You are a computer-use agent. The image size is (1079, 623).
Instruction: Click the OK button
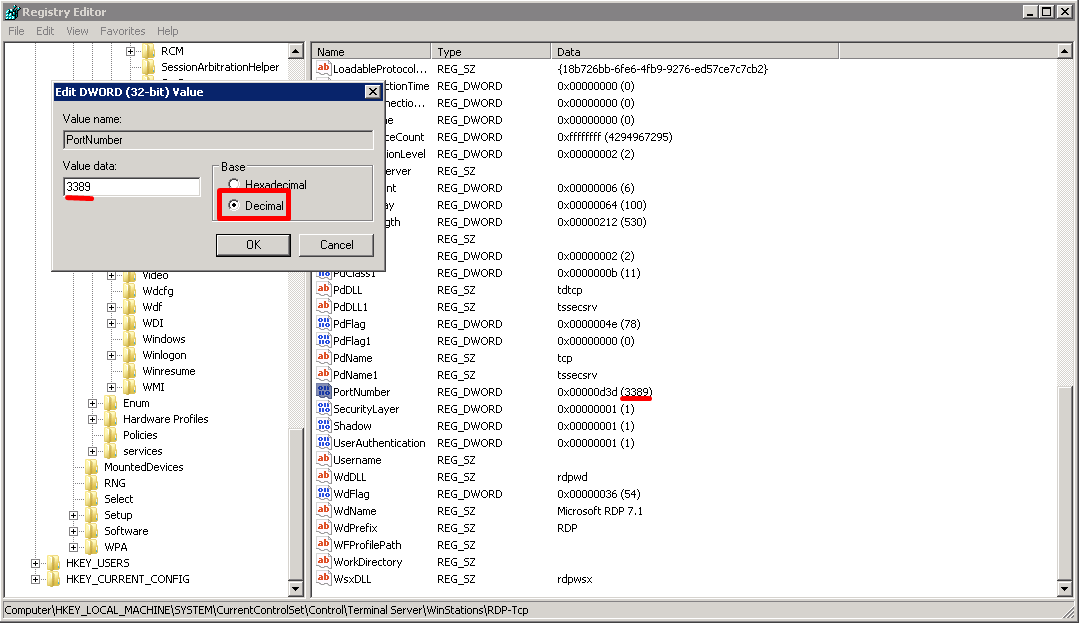(253, 244)
